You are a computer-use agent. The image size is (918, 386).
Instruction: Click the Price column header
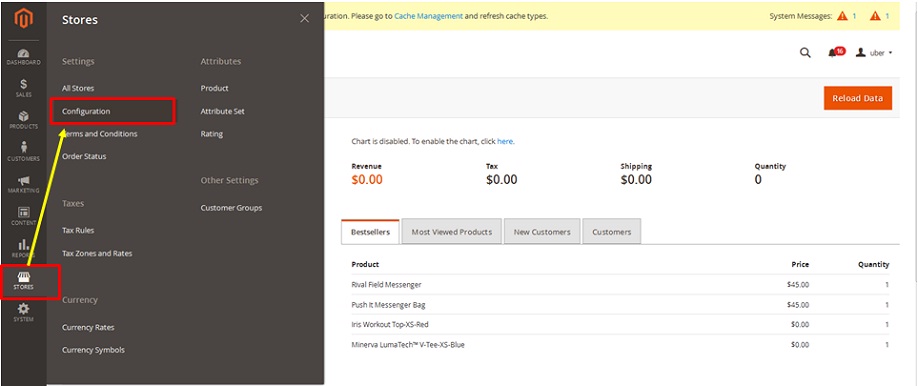(800, 264)
